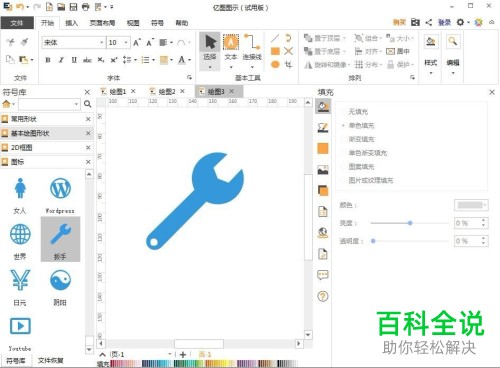Screen dimensions: 500x368
Task: Open the symbol library home icon dropdown
Action: pos(13,104)
